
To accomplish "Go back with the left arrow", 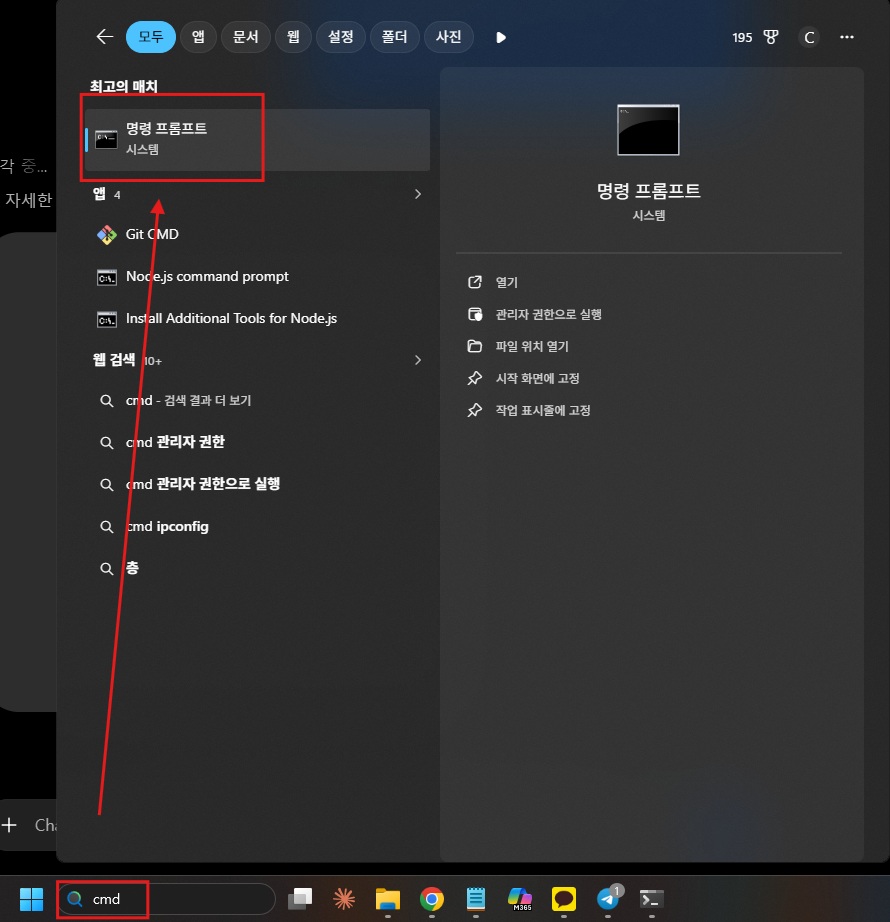I will pos(105,37).
